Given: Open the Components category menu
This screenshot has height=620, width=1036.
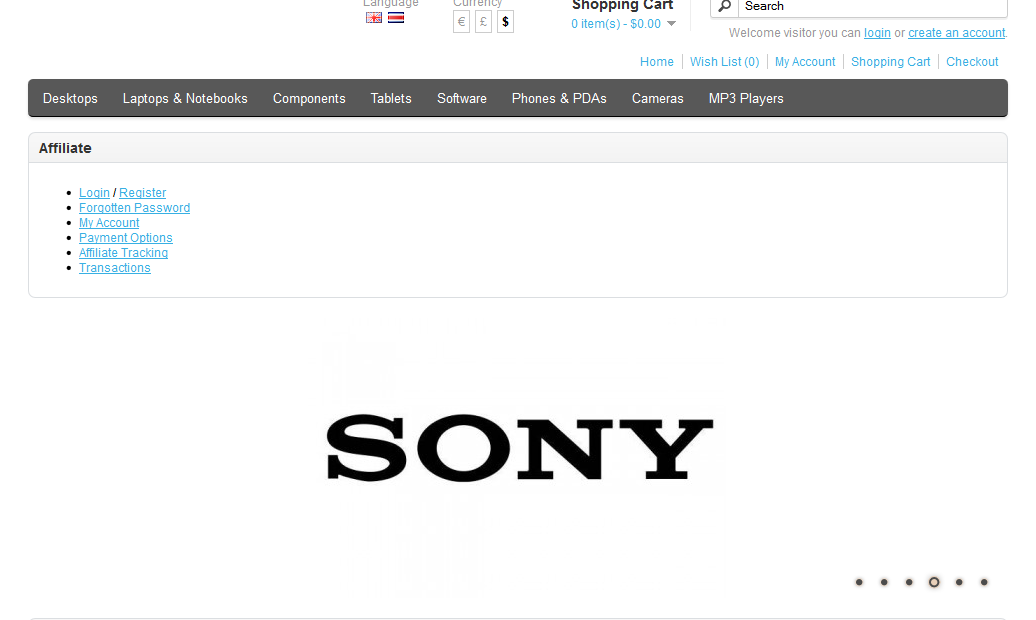Looking at the screenshot, I should point(309,98).
